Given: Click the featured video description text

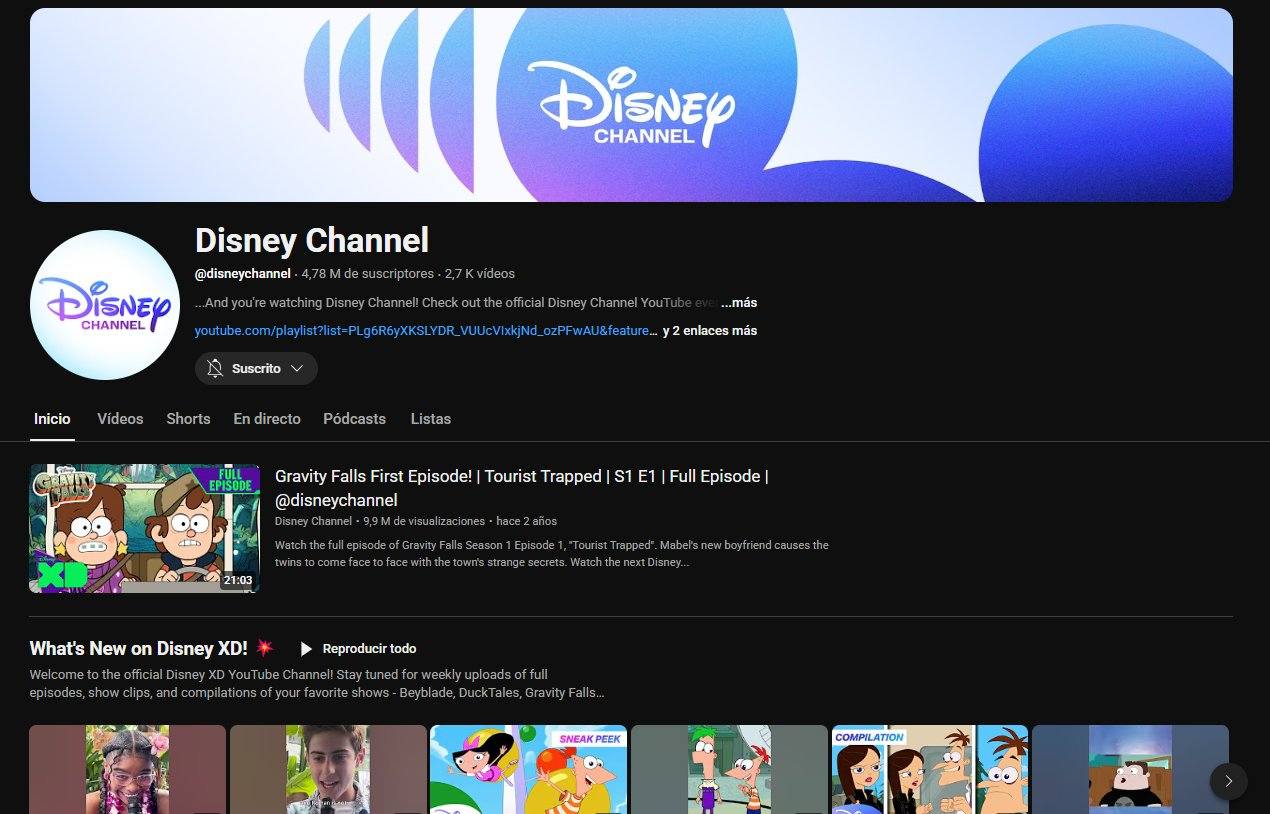Looking at the screenshot, I should [x=552, y=554].
